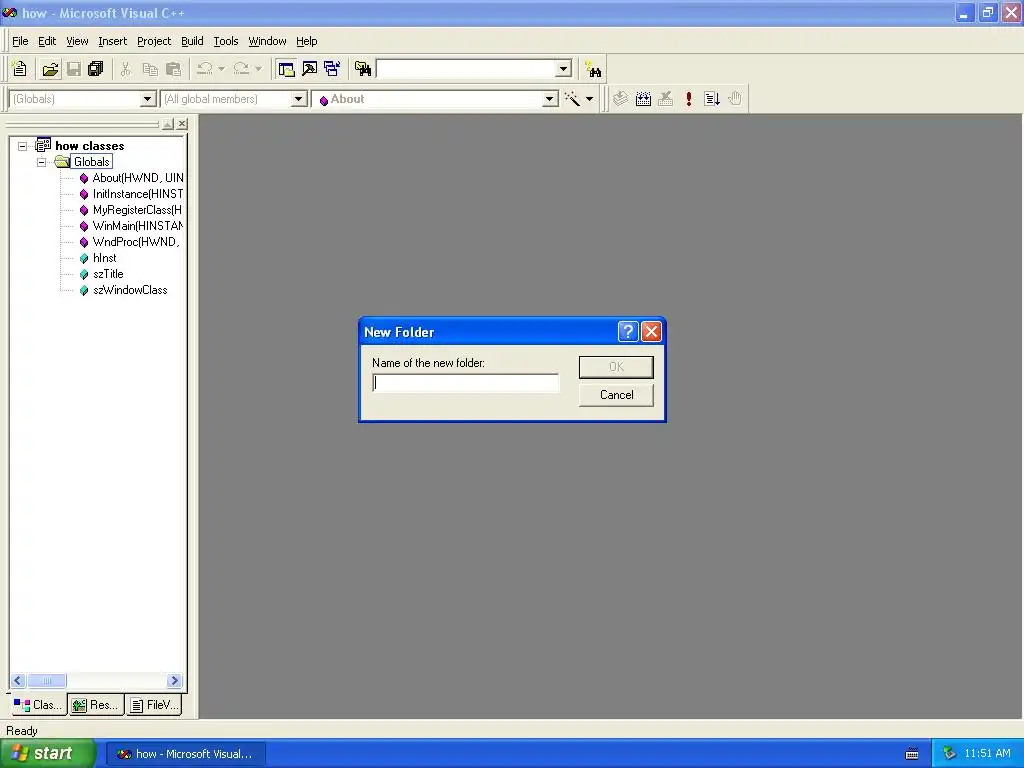The width and height of the screenshot is (1024, 768).
Task: Toggle the Output window icon
Action: click(310, 69)
